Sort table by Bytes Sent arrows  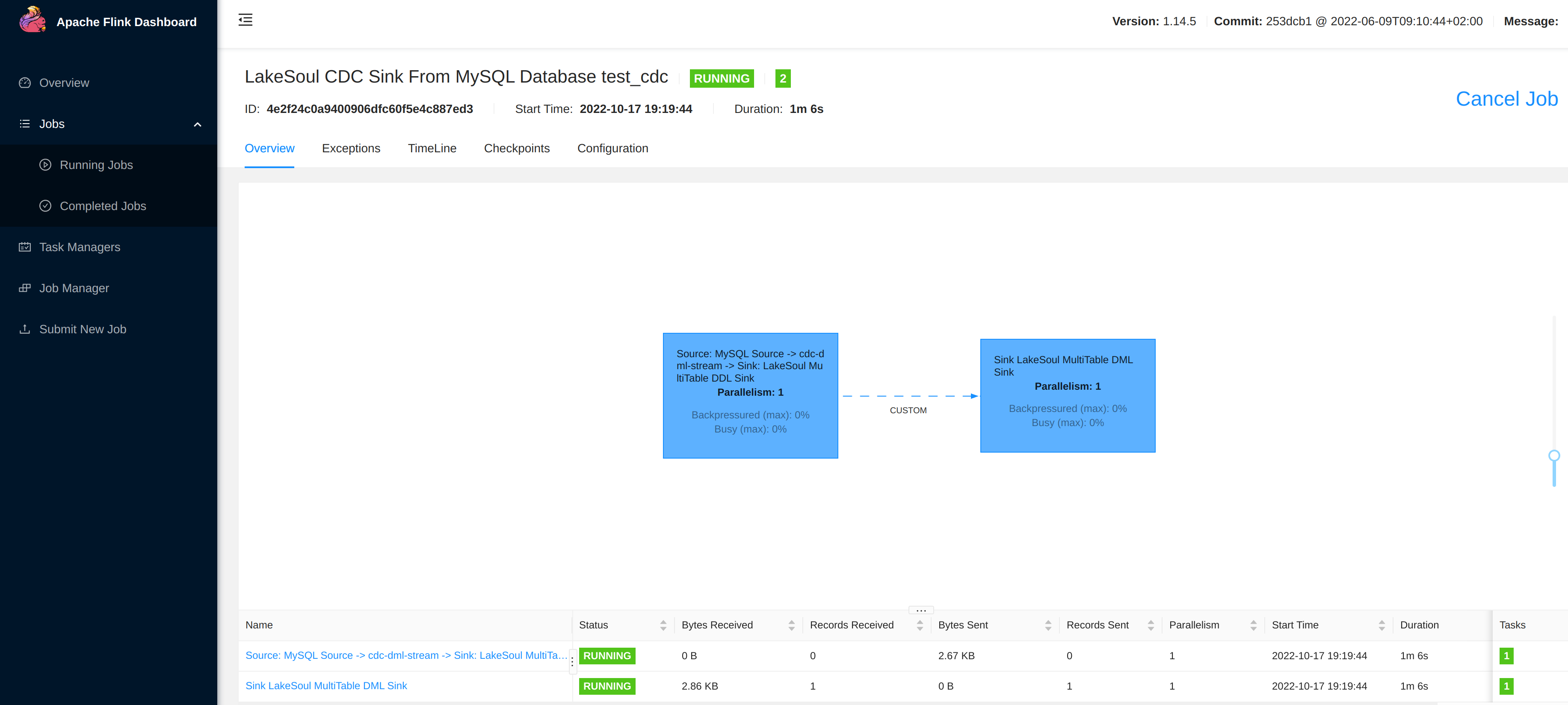pyautogui.click(x=1048, y=625)
